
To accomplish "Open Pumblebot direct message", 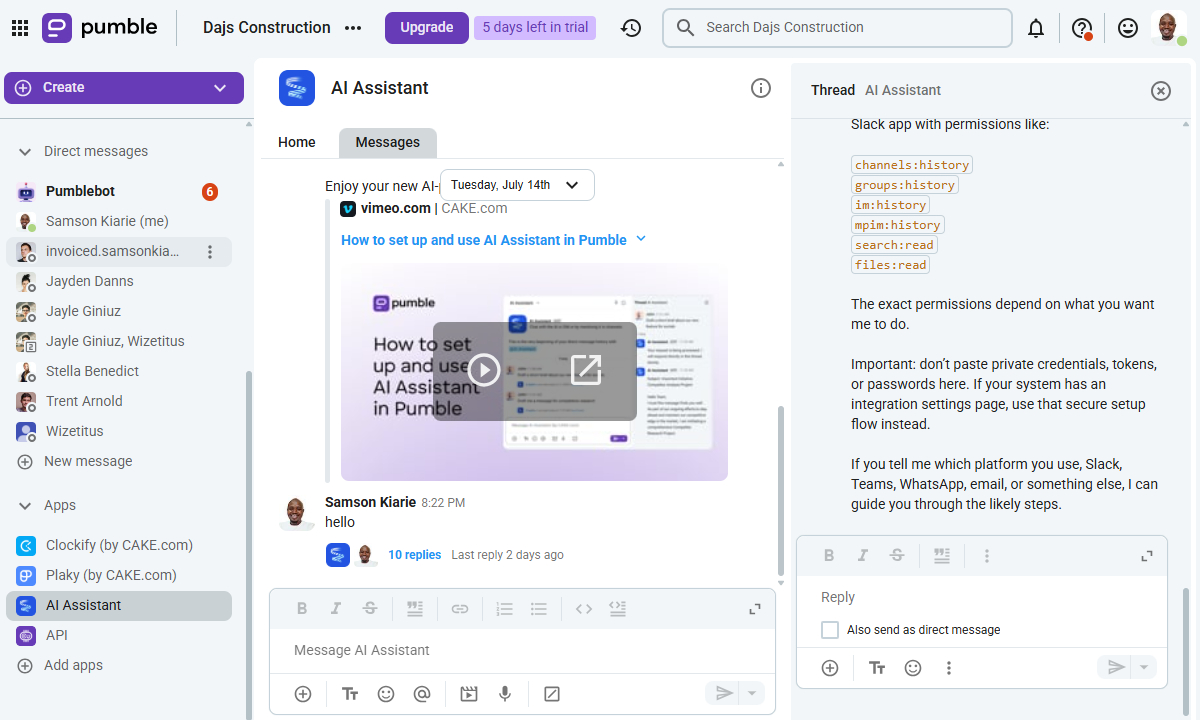I will click(x=118, y=191).
